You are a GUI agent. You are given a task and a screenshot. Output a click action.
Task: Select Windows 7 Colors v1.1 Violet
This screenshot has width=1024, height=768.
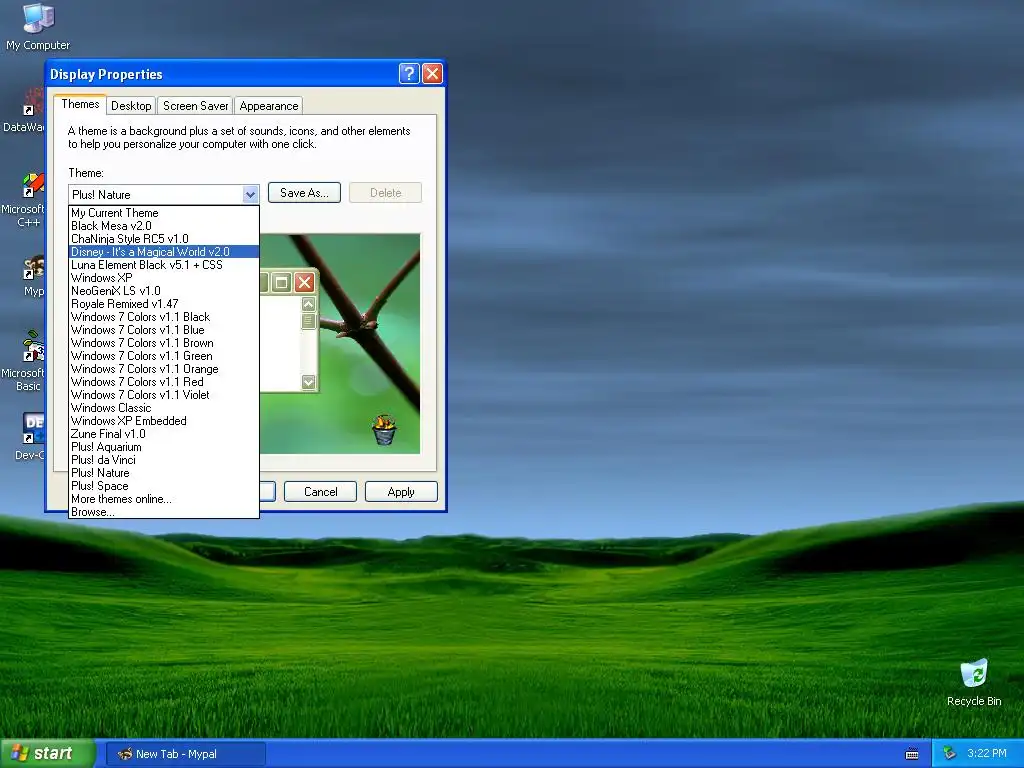pyautogui.click(x=164, y=395)
